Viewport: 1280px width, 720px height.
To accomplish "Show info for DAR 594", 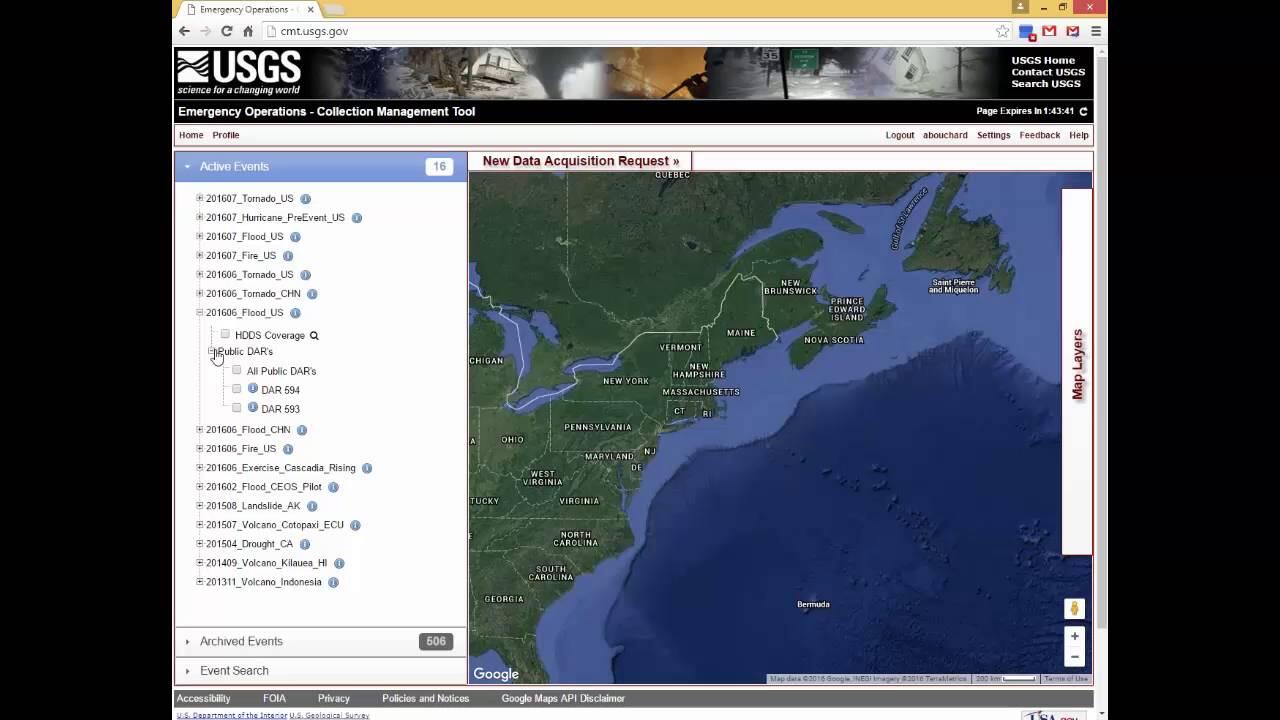I will coord(253,389).
